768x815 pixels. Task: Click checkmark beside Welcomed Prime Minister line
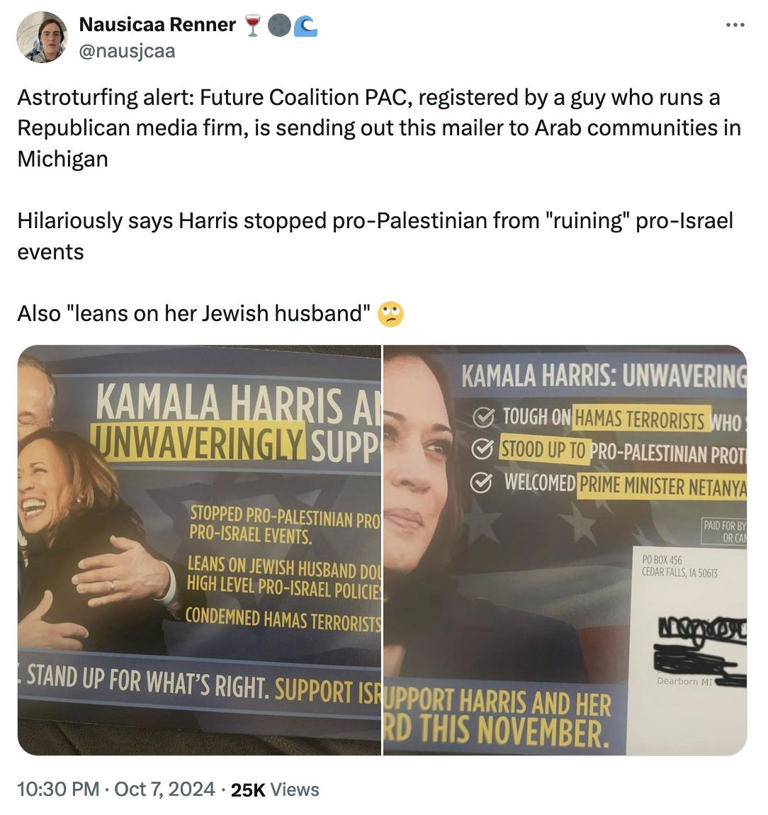pyautogui.click(x=481, y=482)
